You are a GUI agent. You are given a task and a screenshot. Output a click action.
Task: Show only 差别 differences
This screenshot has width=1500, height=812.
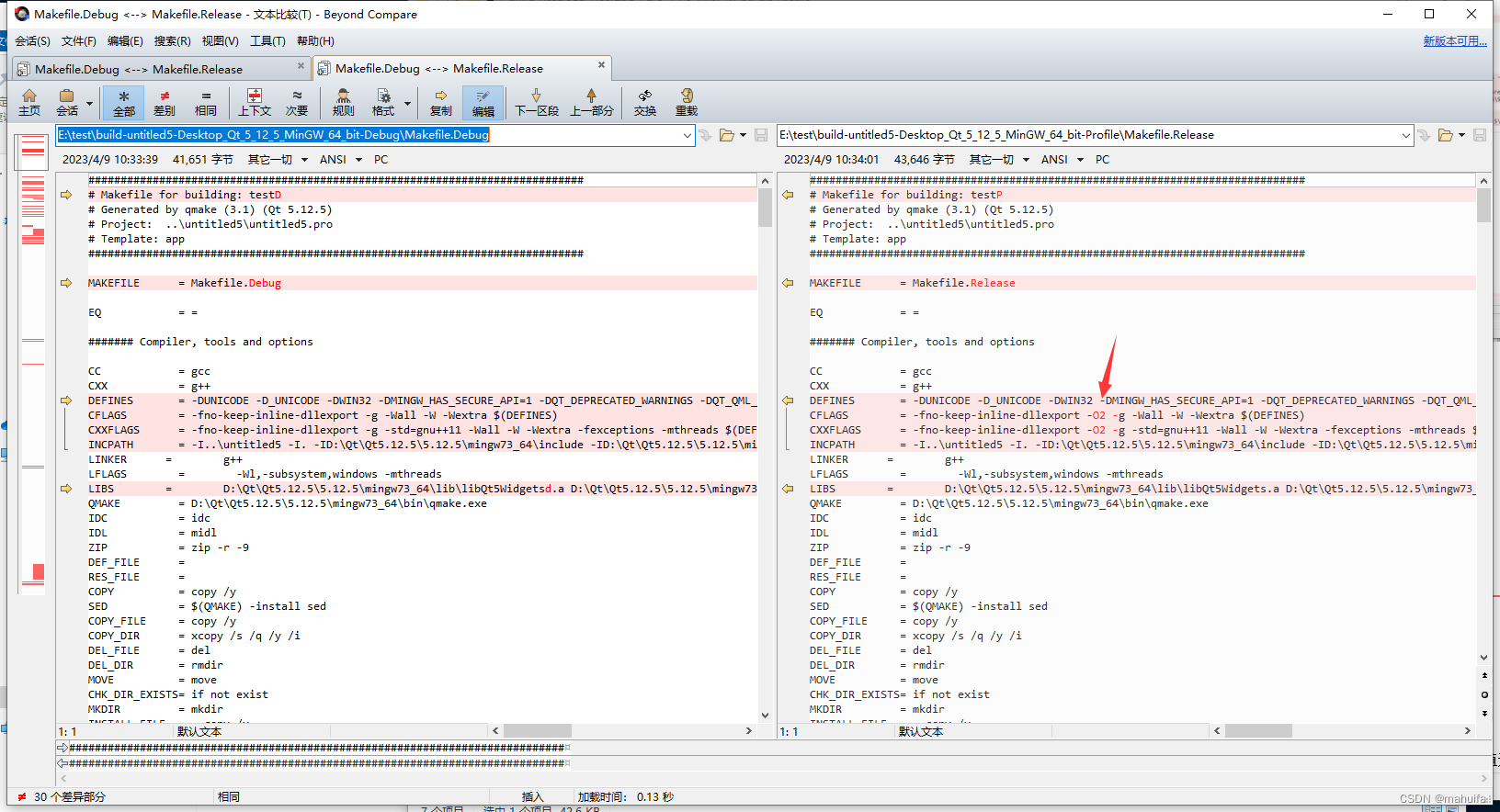[x=165, y=102]
